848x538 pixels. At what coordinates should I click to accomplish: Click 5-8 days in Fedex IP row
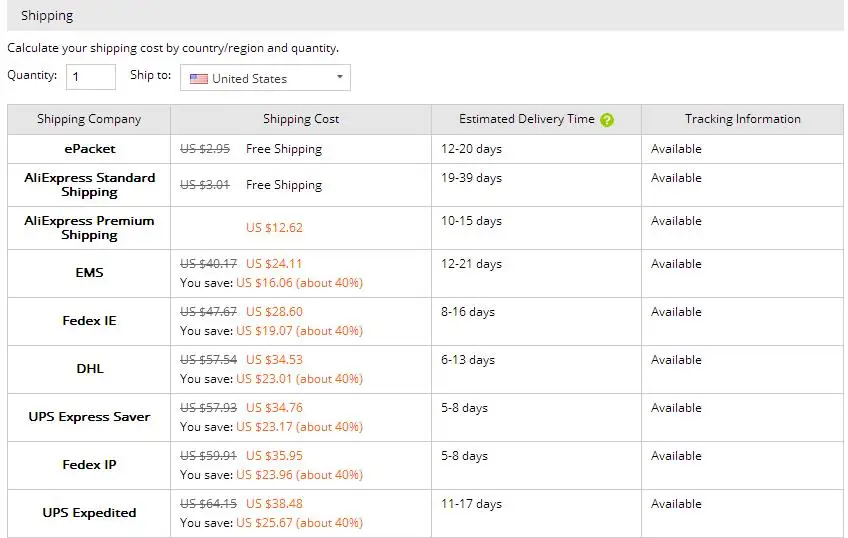[x=464, y=456]
